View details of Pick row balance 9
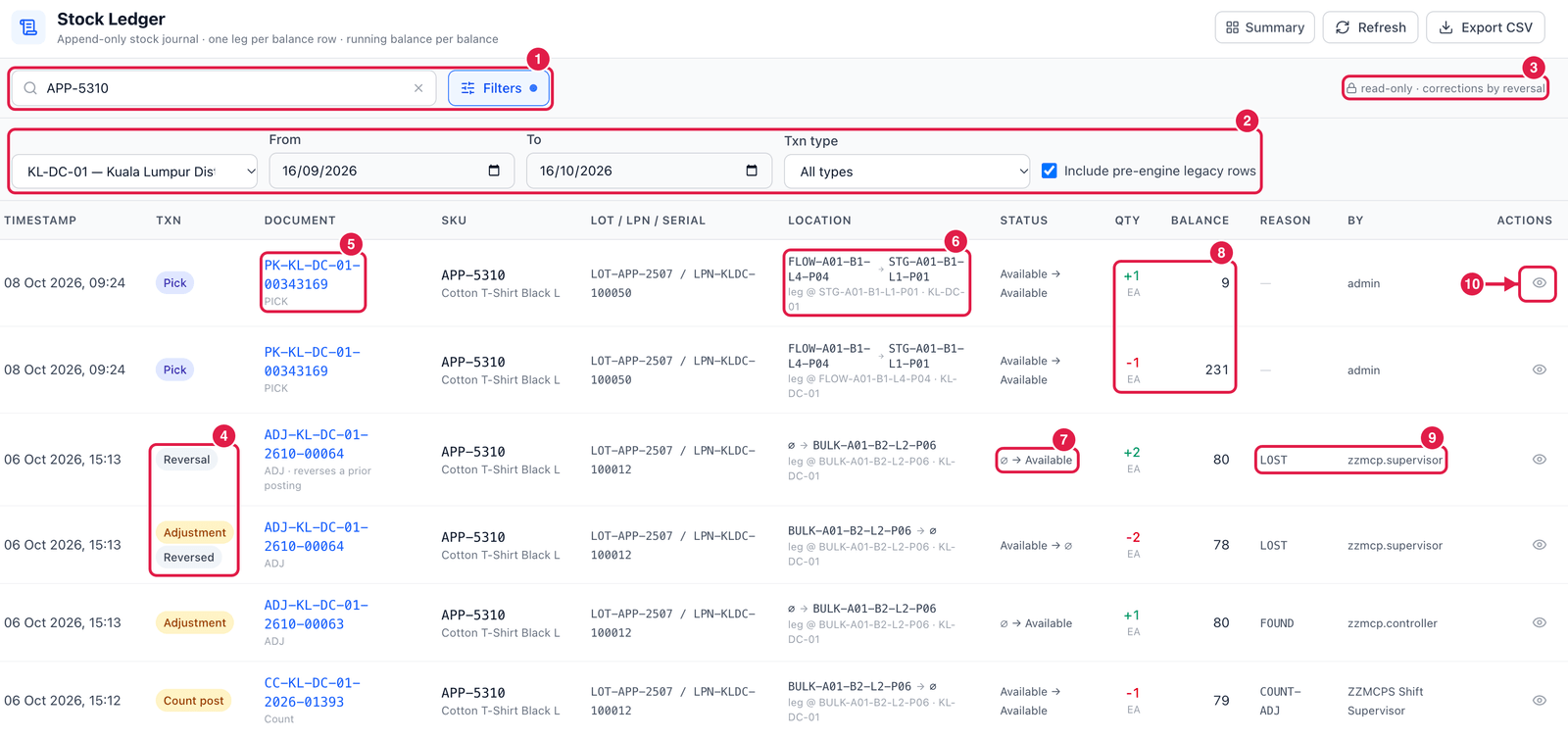This screenshot has width=1568, height=739. 1539,283
